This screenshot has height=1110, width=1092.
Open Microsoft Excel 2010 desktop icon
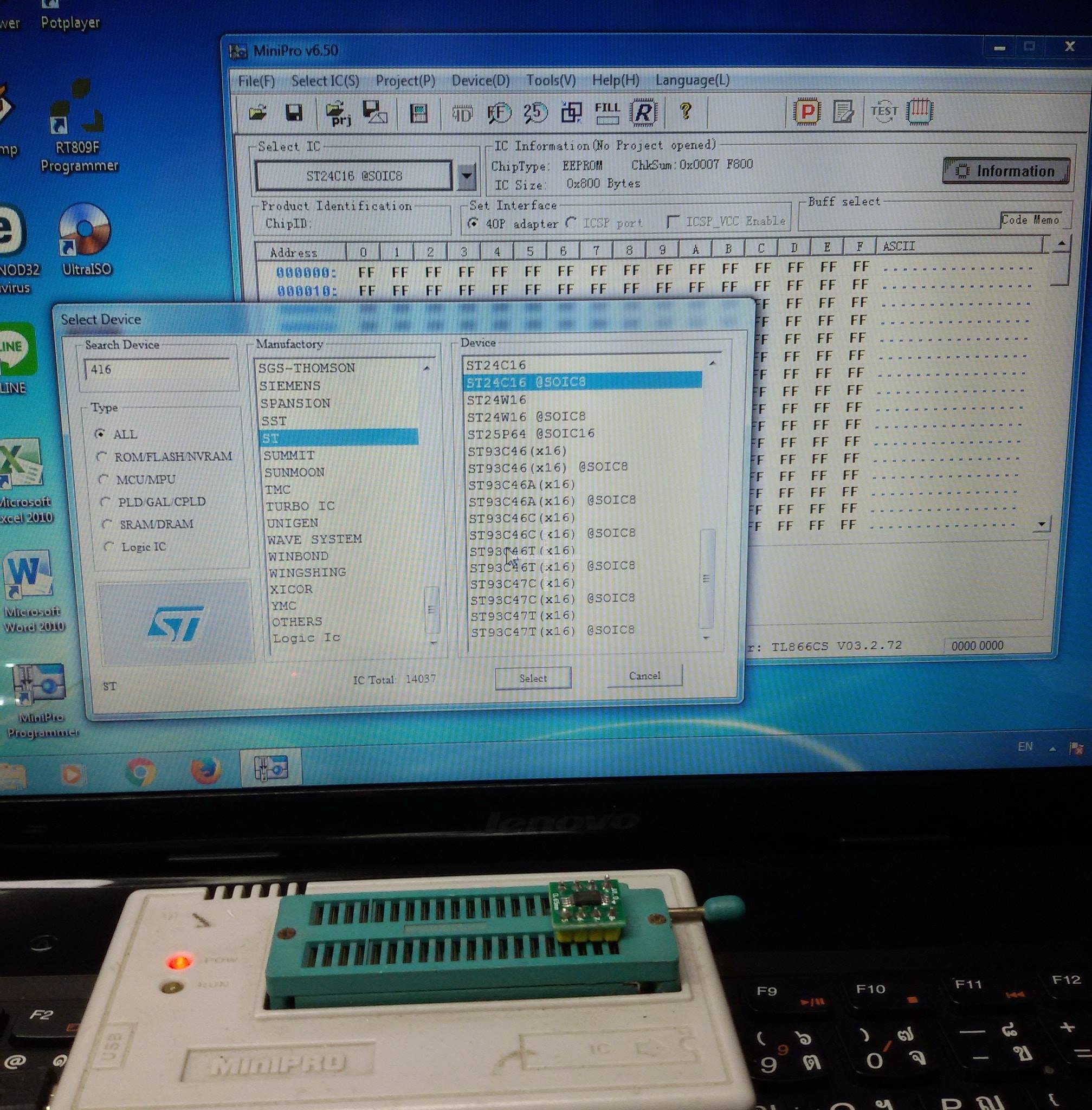click(x=24, y=481)
